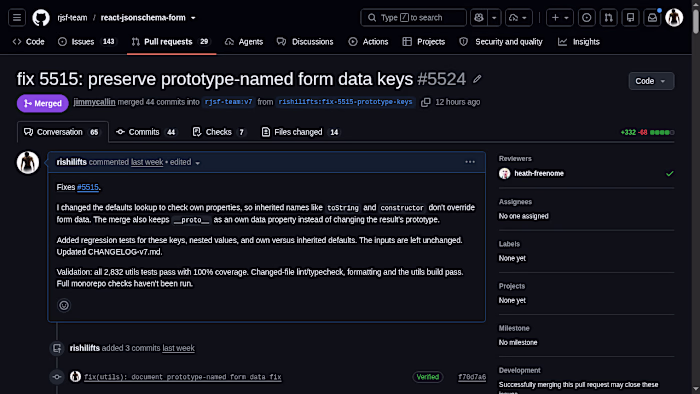The image size is (700, 394).
Task: Open the #5515 issue link
Action: point(88,187)
